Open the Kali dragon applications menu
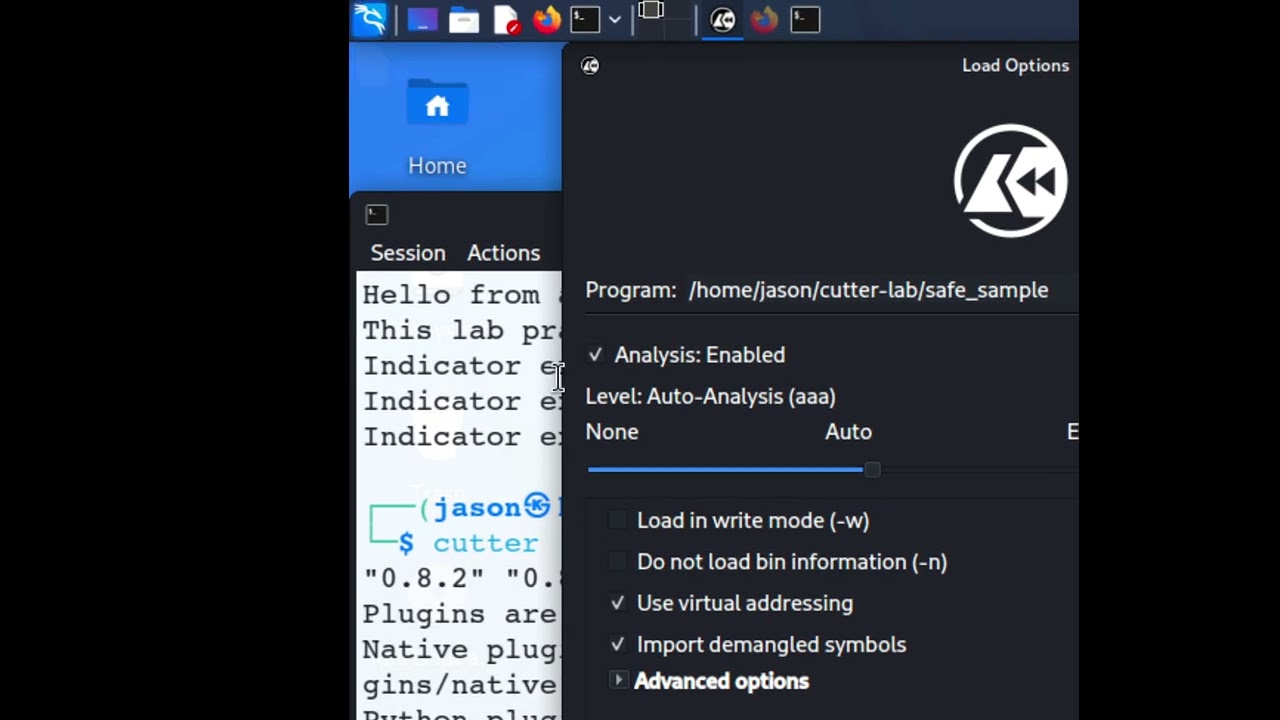Image resolution: width=1280 pixels, height=720 pixels. tap(370, 19)
